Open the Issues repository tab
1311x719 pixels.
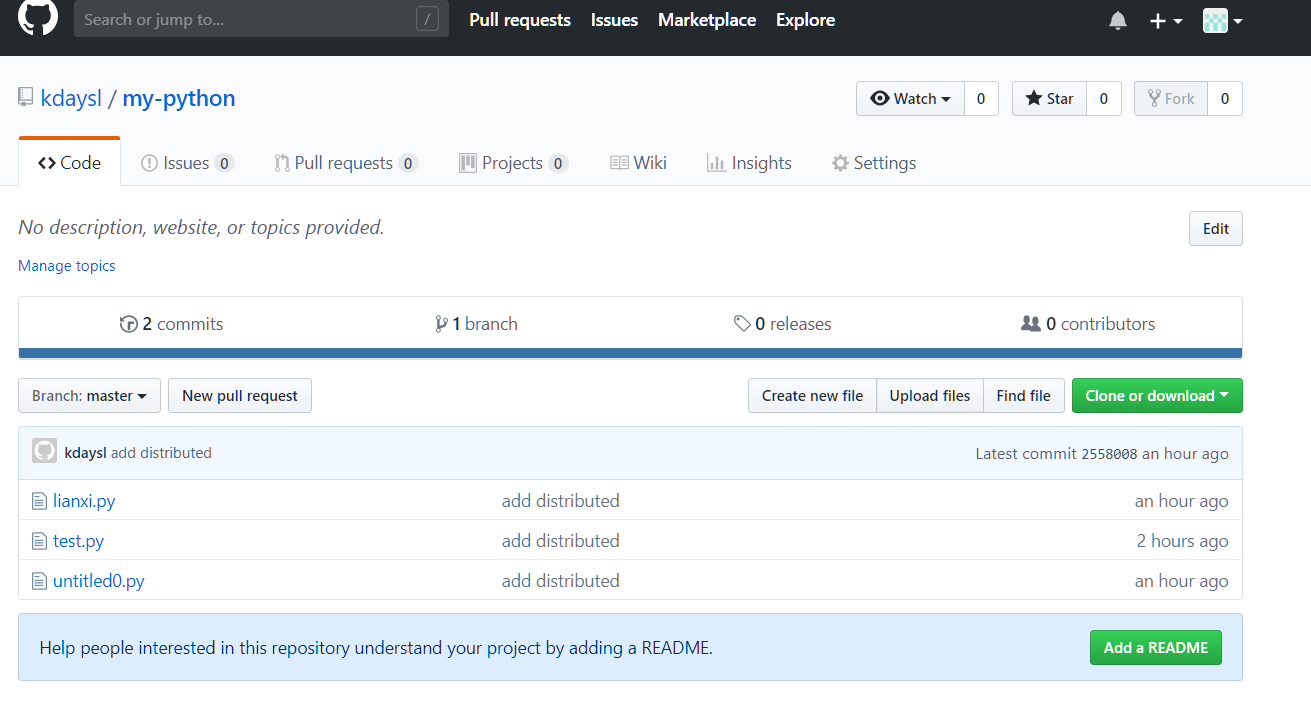187,163
